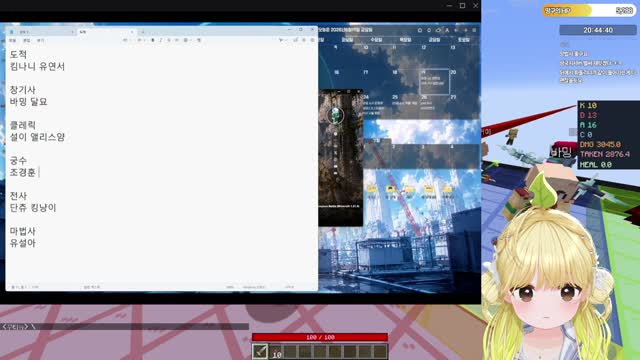Click the line 유설아
The height and width of the screenshot is (360, 640).
click(22, 243)
